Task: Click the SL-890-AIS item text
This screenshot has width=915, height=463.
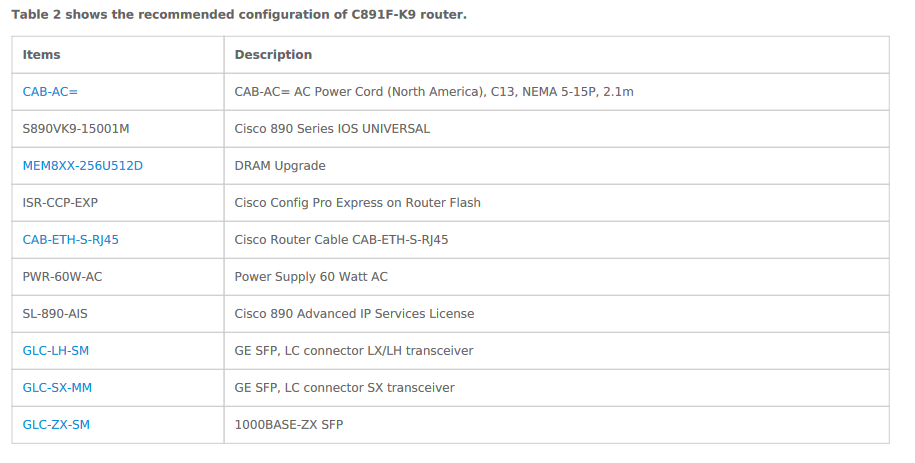Action: pyautogui.click(x=55, y=314)
